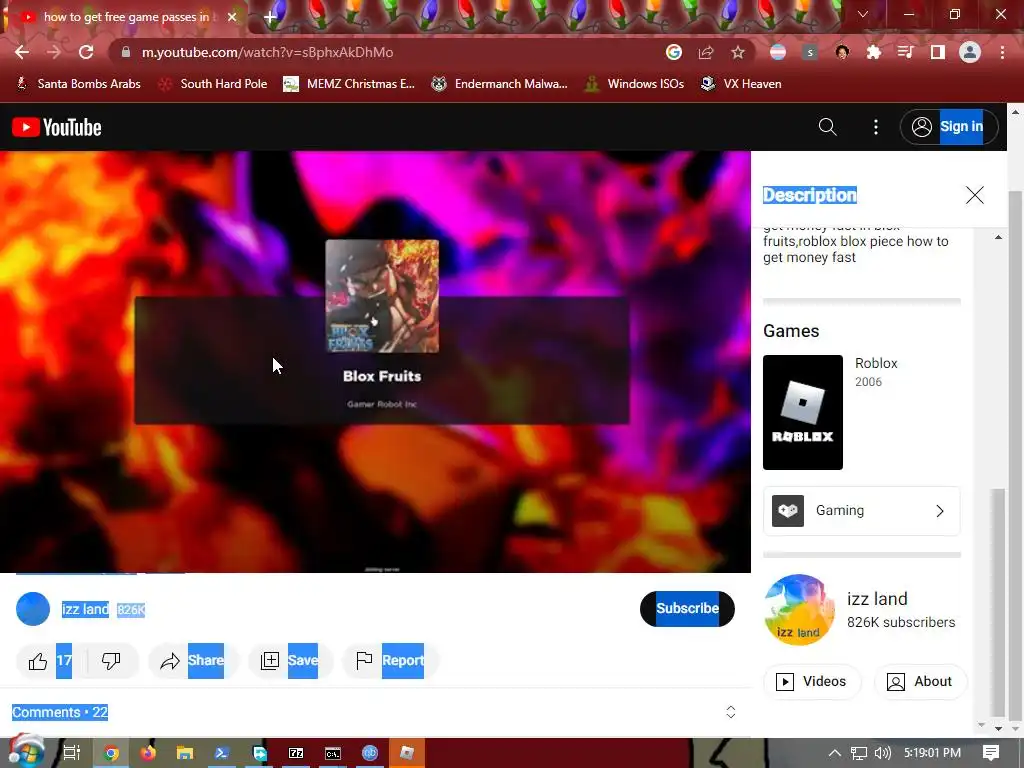Open izz land Videos button
This screenshot has width=1024, height=768.
pos(812,681)
